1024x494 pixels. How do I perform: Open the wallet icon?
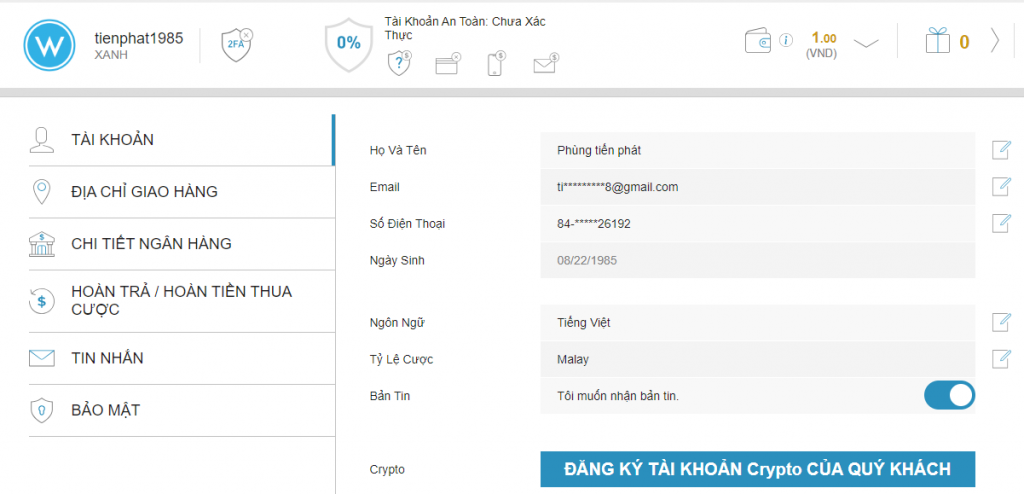tap(758, 41)
